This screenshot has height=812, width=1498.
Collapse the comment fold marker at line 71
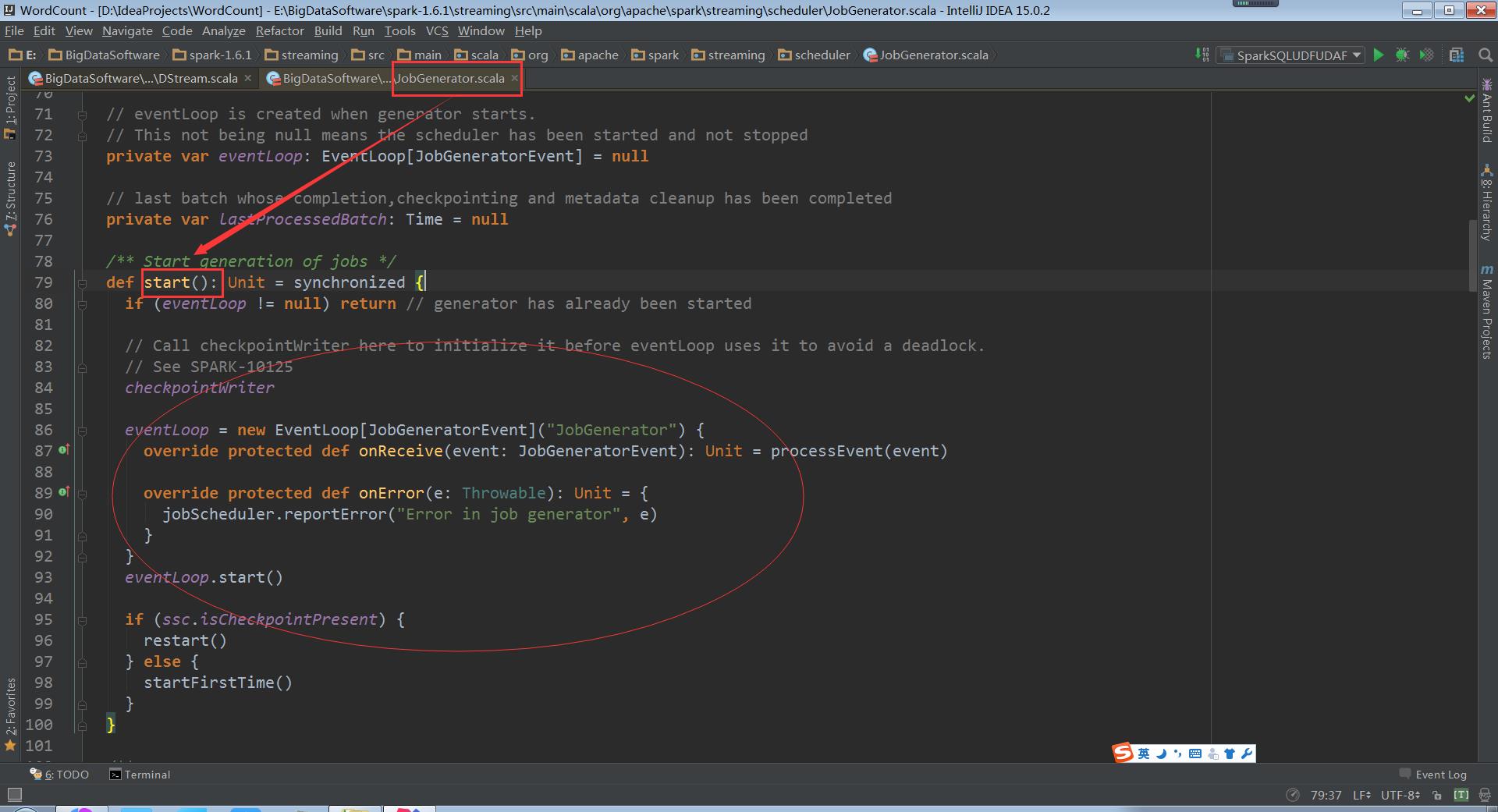tap(82, 114)
